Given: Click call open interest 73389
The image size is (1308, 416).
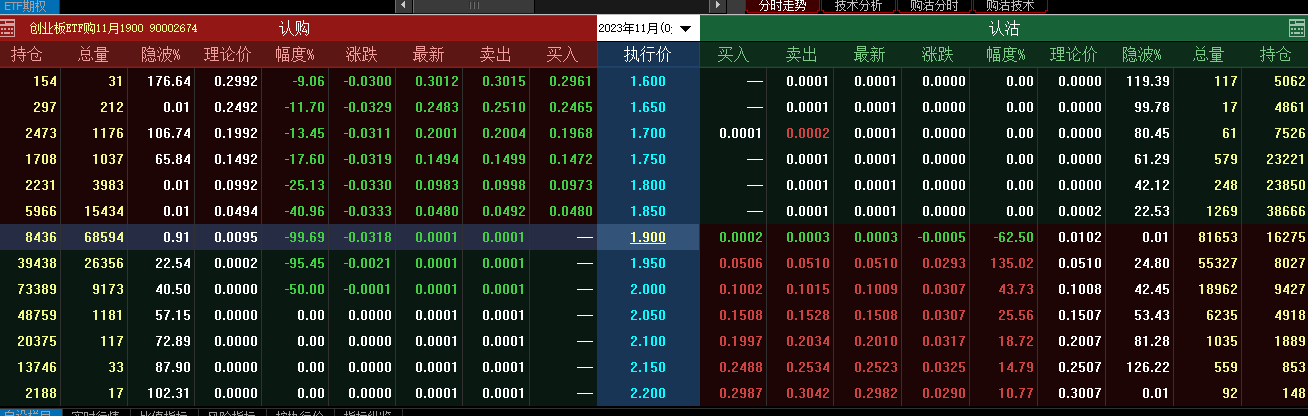Looking at the screenshot, I should [x=38, y=289].
